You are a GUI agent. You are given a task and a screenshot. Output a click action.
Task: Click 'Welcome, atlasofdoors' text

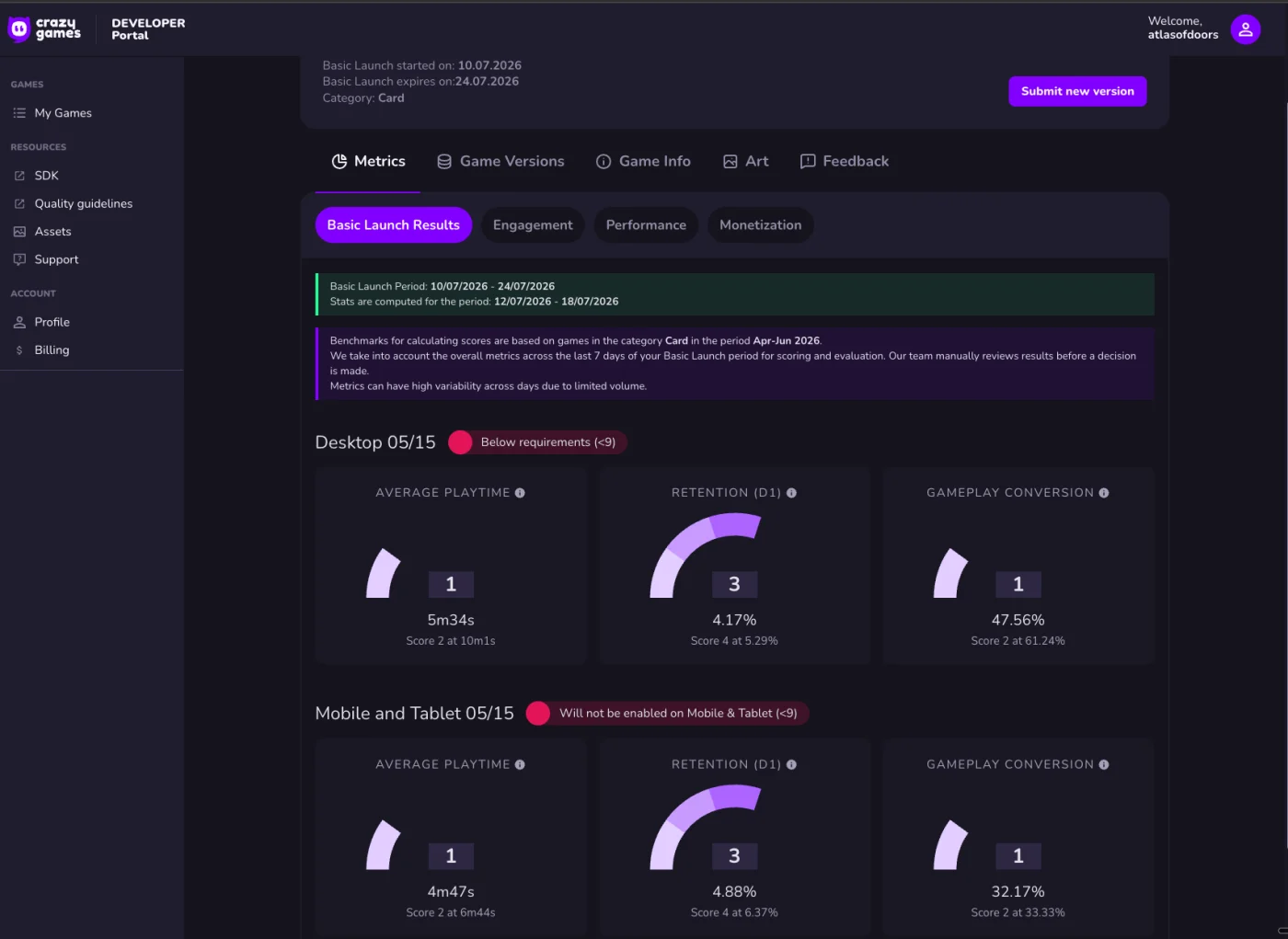coord(1182,29)
